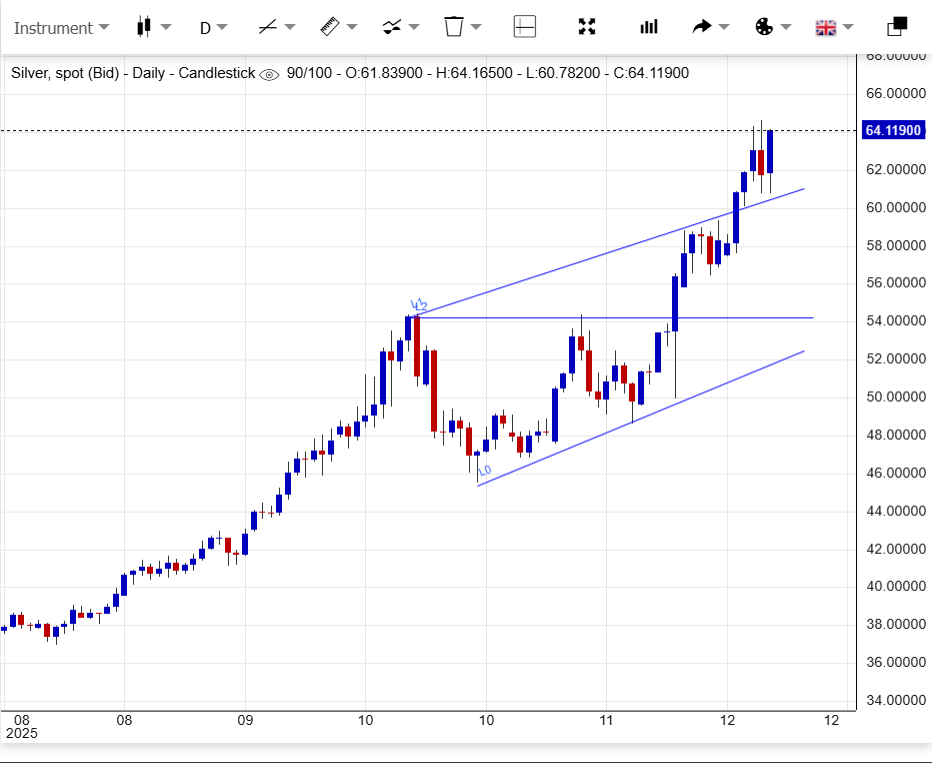The height and width of the screenshot is (763, 932).
Task: Pop out the chart into a new window
Action: (x=897, y=27)
